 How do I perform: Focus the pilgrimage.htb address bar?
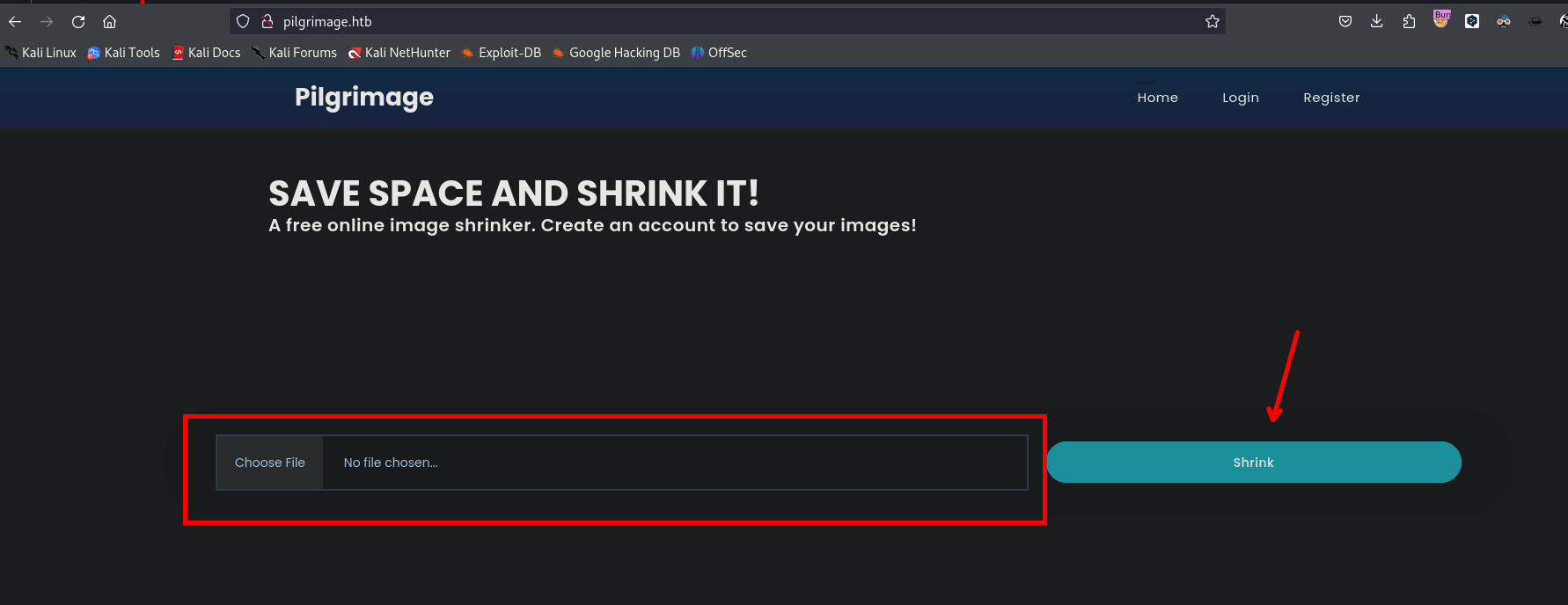(x=704, y=22)
